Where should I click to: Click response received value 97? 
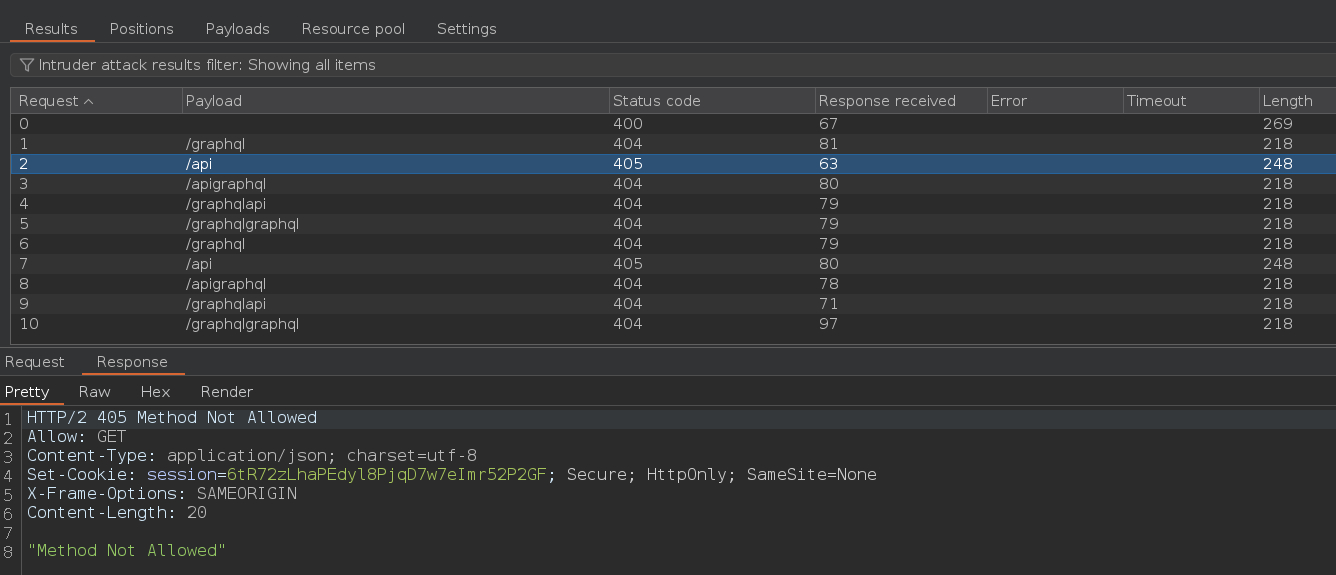click(x=828, y=324)
